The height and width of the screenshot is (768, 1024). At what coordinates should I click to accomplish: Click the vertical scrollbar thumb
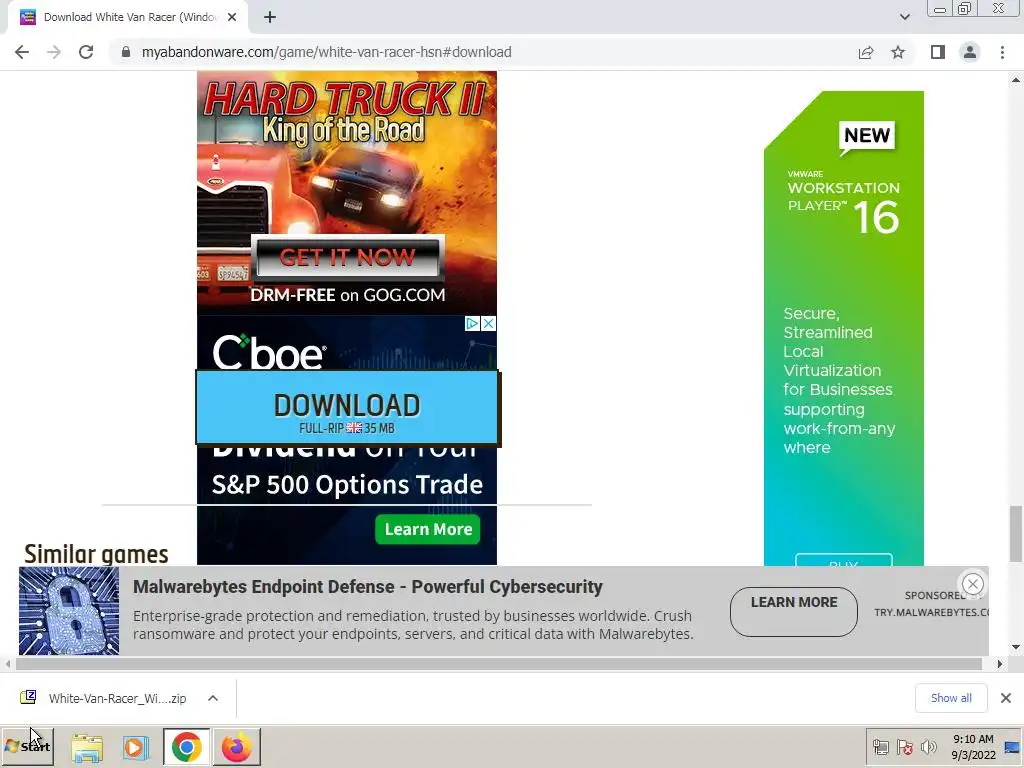tap(1016, 533)
